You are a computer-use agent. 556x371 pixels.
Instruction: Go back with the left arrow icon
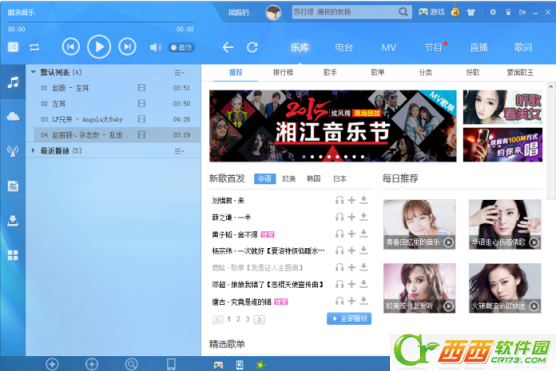click(x=228, y=47)
